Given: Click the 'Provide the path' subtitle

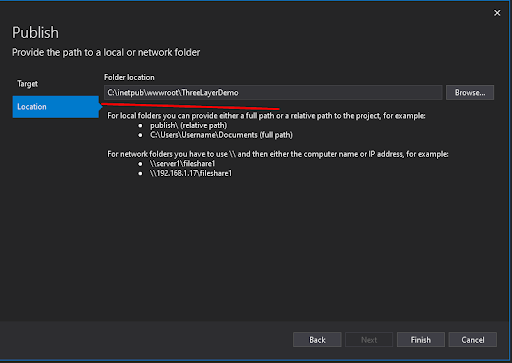Looking at the screenshot, I should pos(106,52).
